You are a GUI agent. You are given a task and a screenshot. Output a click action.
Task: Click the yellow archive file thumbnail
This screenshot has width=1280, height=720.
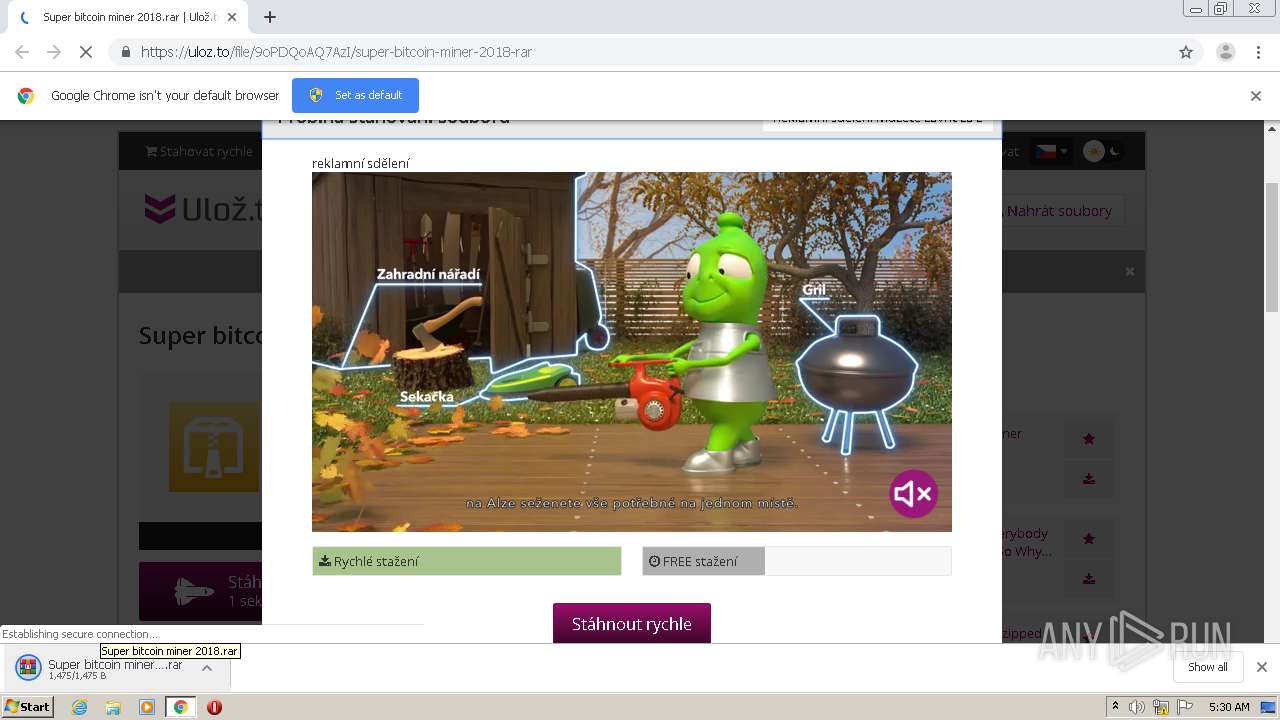(214, 447)
